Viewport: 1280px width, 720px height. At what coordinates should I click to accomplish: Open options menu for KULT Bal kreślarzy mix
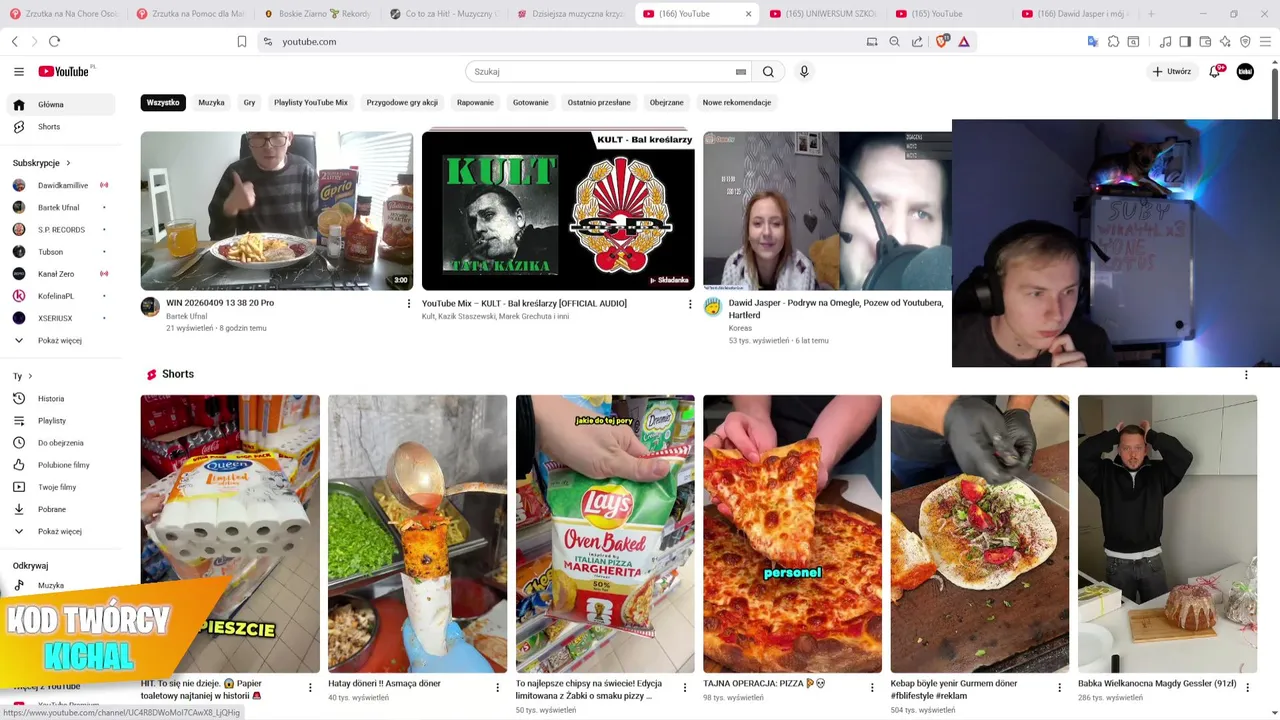(689, 304)
